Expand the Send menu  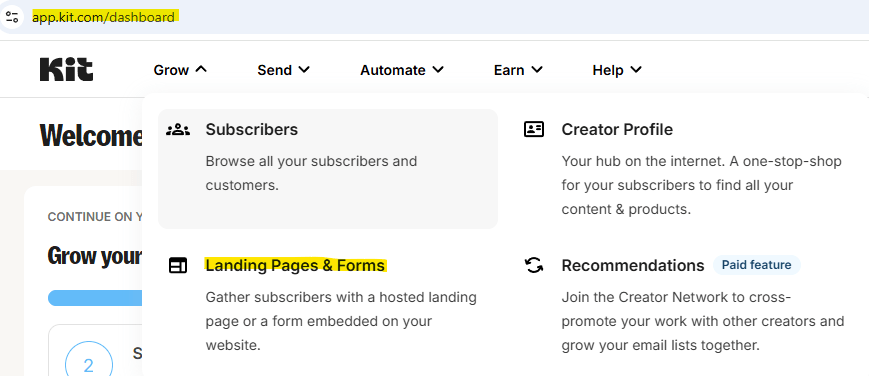(x=284, y=70)
